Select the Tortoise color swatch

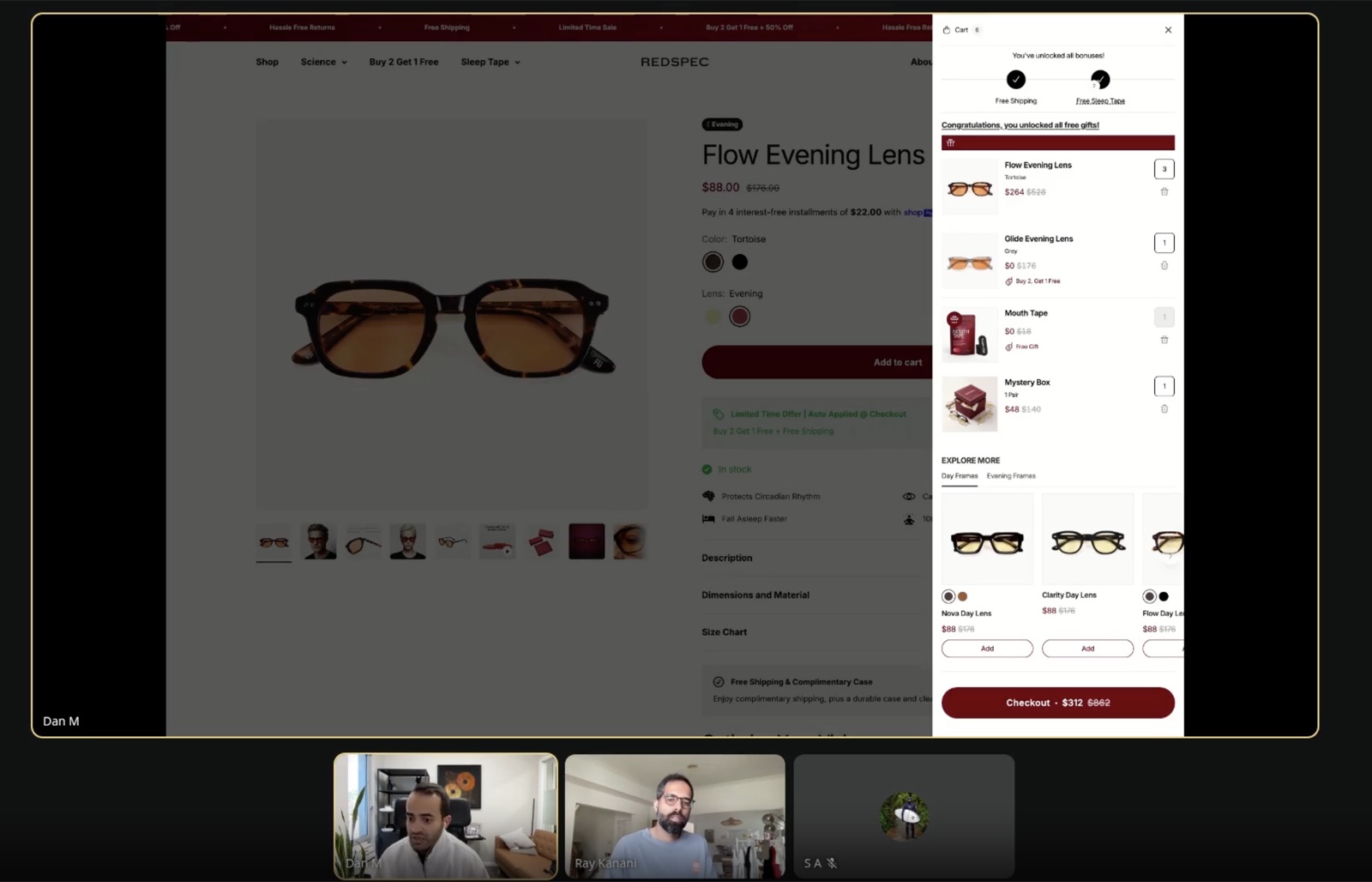tap(713, 262)
